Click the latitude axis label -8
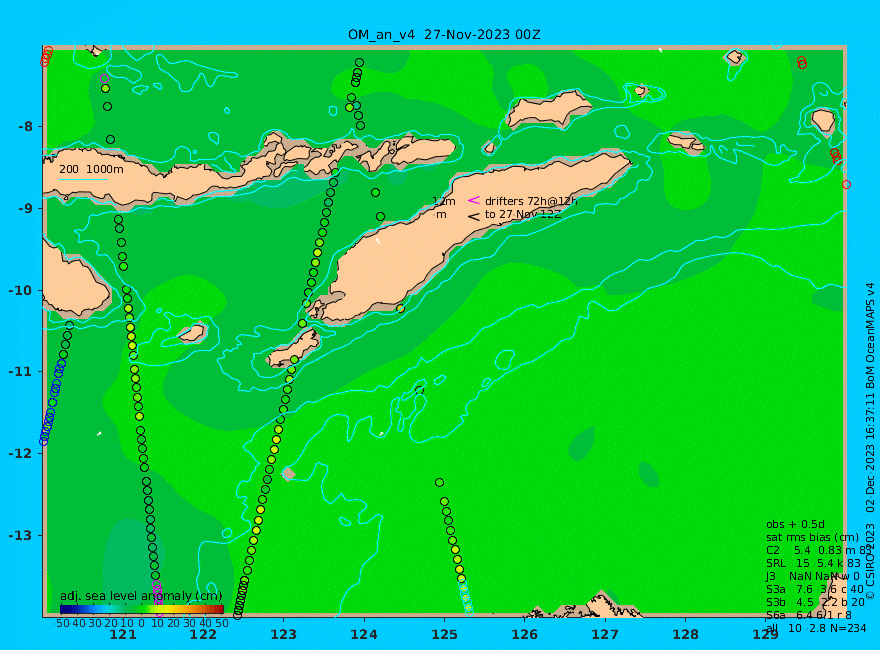Viewport: 880px width, 650px height. [x=25, y=126]
